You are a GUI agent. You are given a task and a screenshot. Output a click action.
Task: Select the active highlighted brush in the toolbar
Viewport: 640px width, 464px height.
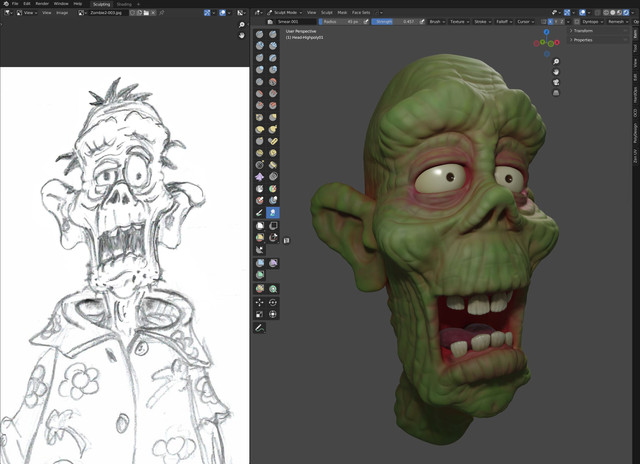click(273, 213)
